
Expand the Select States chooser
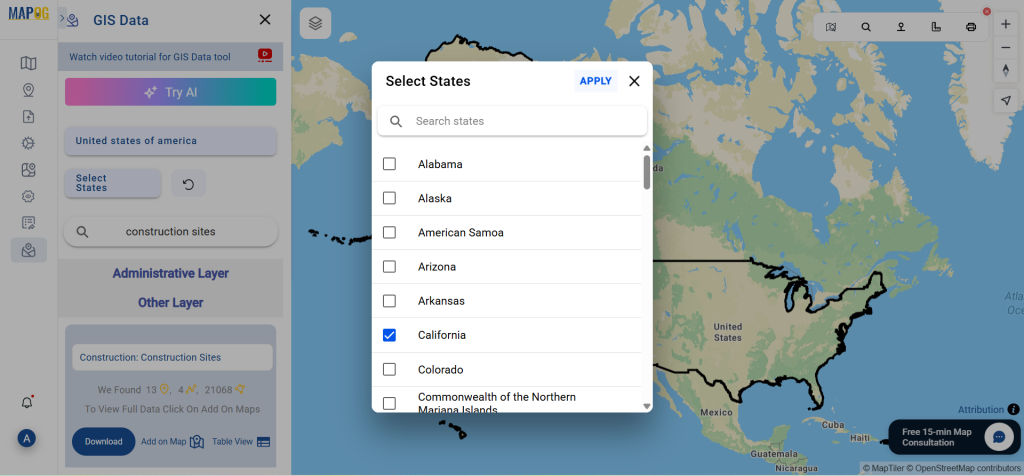[x=112, y=183]
